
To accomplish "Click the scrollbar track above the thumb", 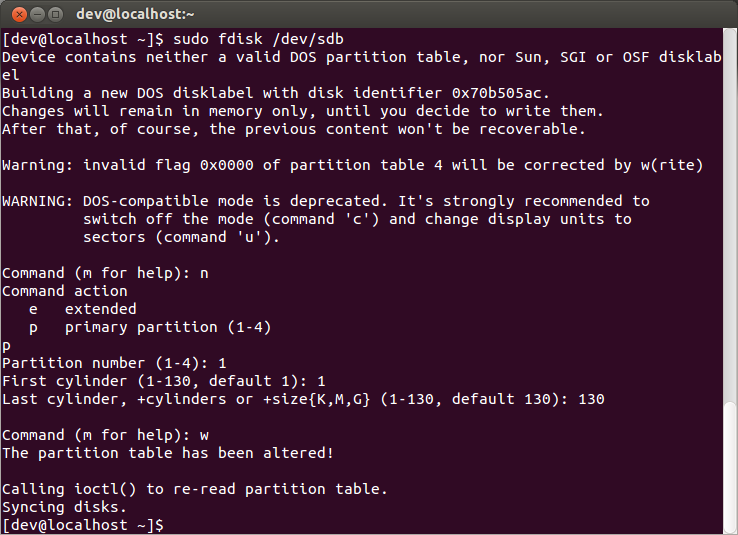I will [x=730, y=214].
